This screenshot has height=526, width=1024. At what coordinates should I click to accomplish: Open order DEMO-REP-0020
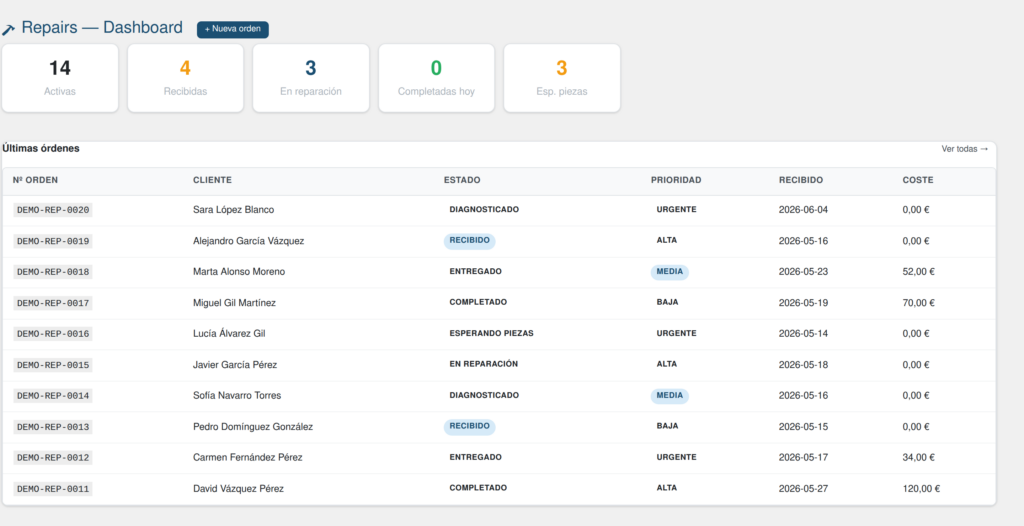[53, 210]
